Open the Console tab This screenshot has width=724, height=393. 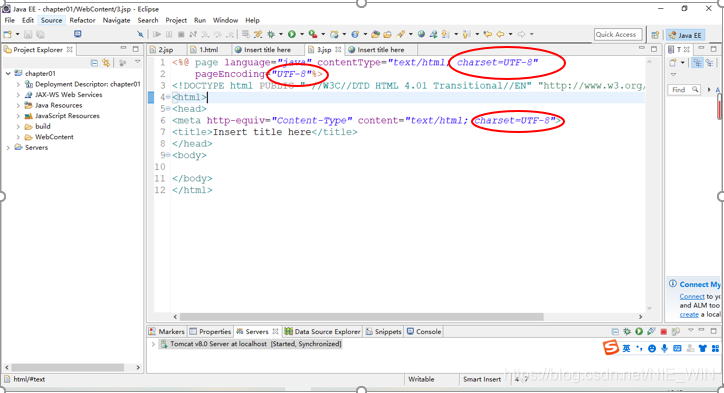(424, 332)
